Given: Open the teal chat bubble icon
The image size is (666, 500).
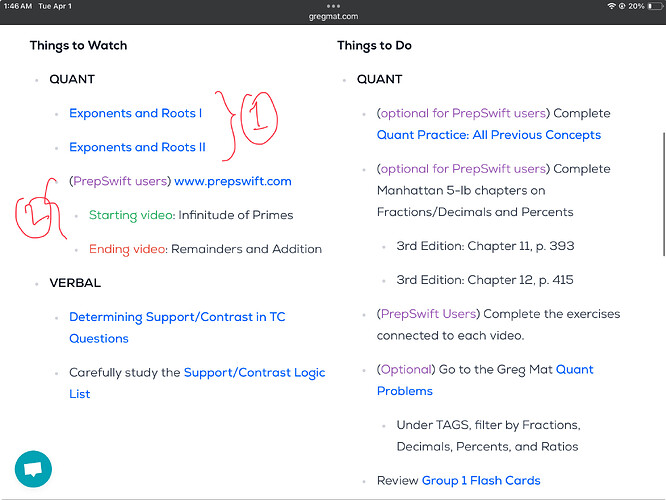Looking at the screenshot, I should tap(33, 469).
